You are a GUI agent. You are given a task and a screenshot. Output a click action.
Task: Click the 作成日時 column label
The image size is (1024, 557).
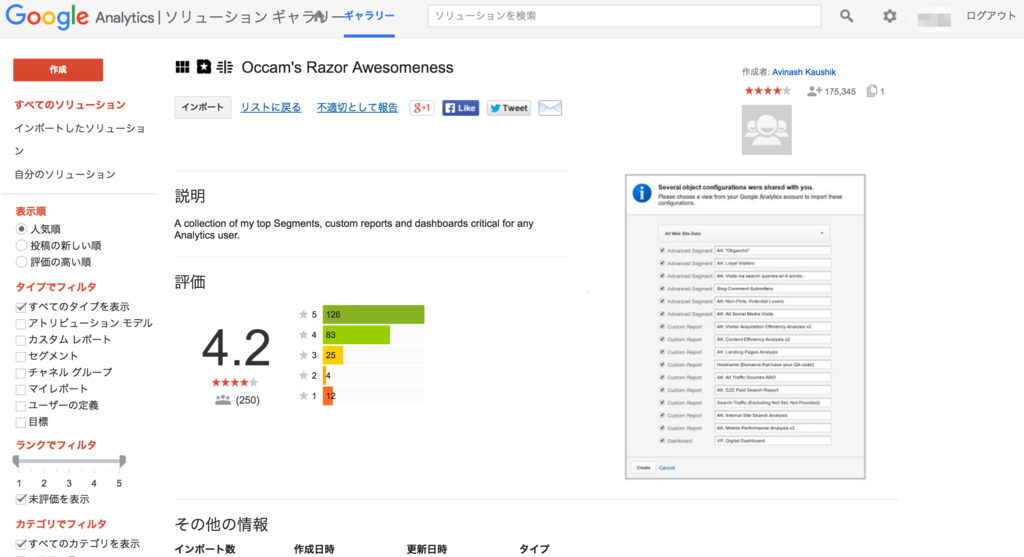click(314, 549)
